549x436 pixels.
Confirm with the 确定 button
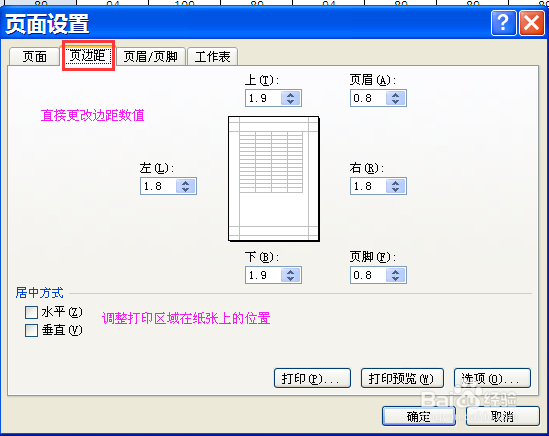[x=419, y=416]
